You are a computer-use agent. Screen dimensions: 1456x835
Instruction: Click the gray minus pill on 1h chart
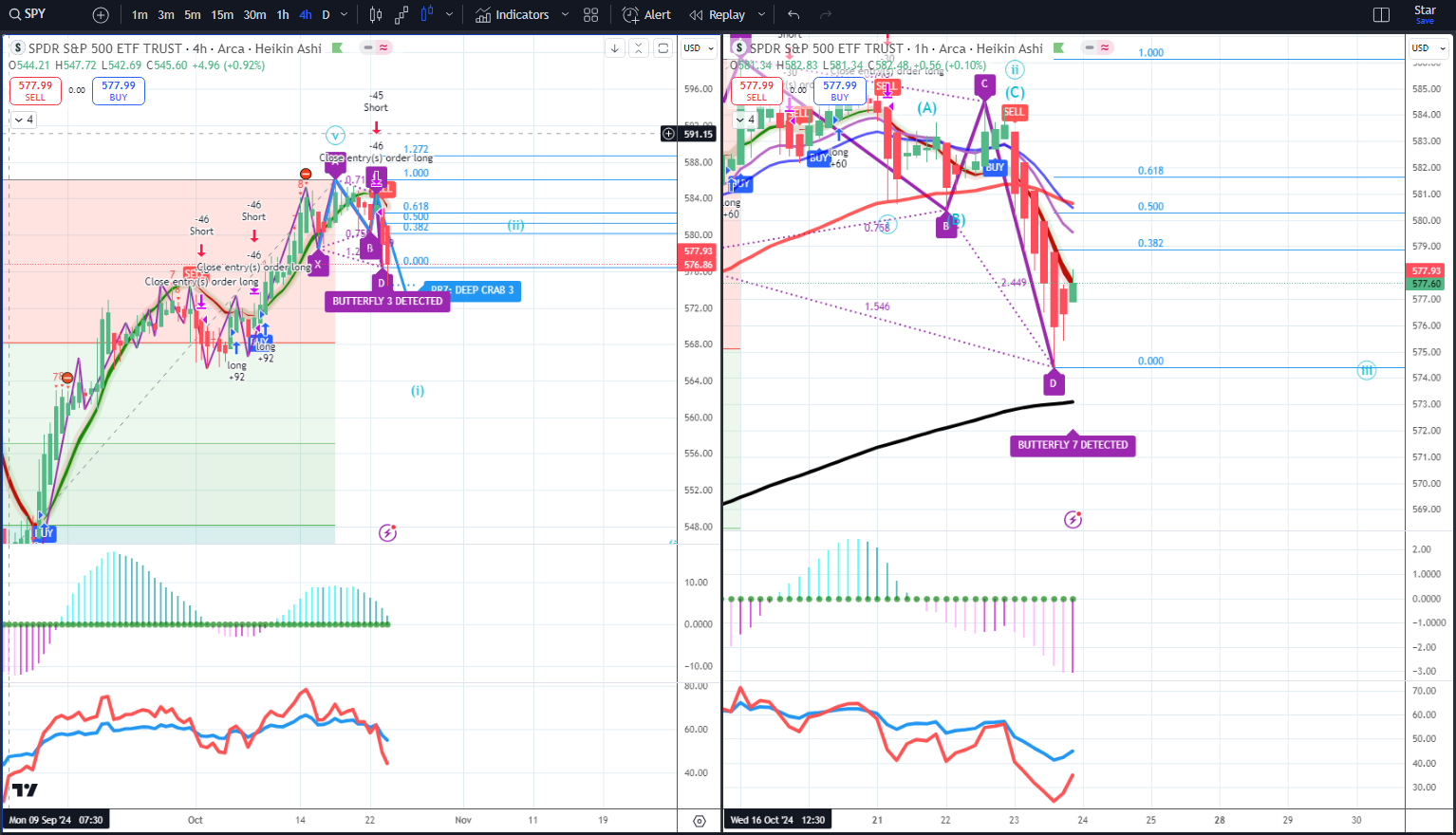[1091, 47]
